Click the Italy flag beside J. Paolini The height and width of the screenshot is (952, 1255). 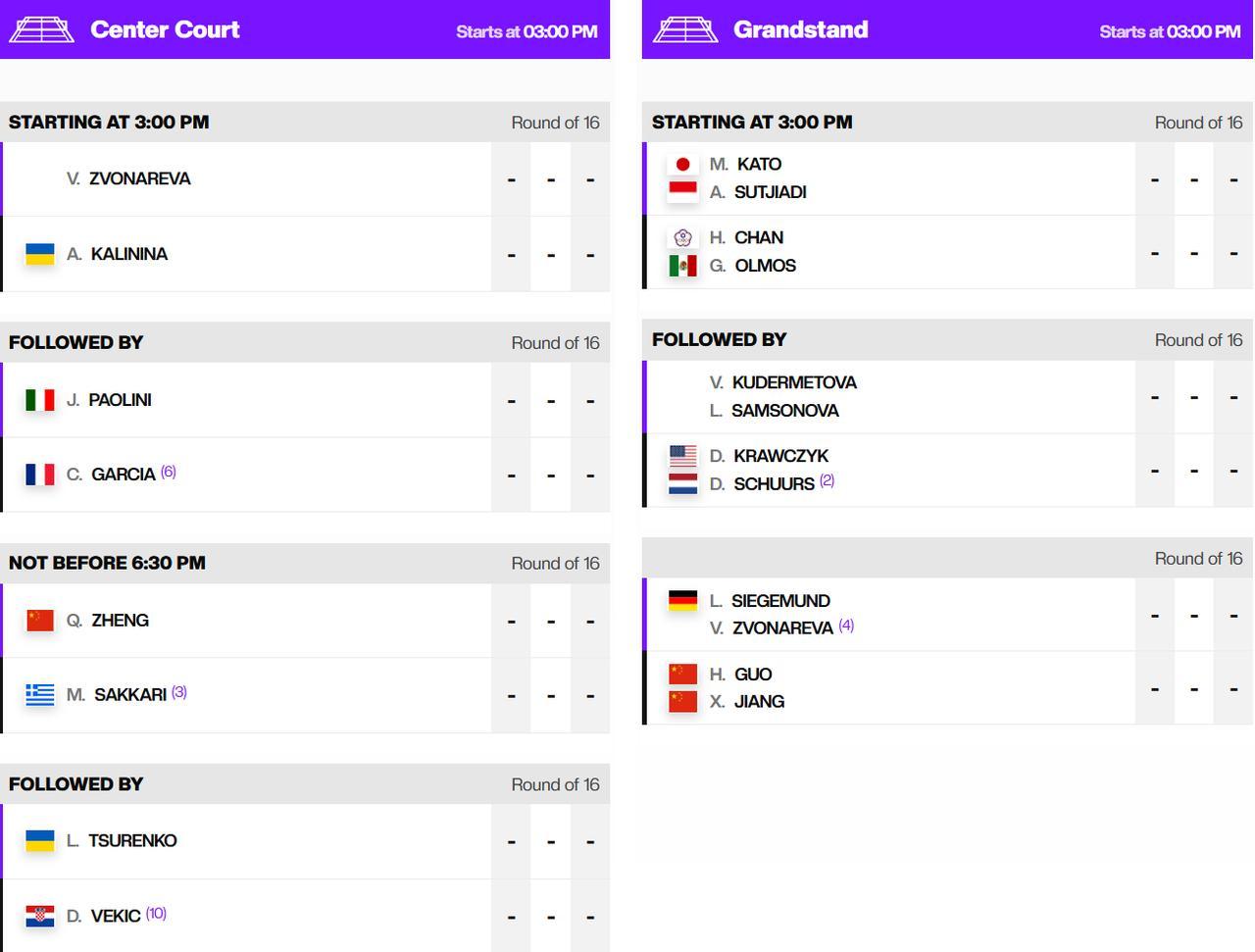coord(40,400)
